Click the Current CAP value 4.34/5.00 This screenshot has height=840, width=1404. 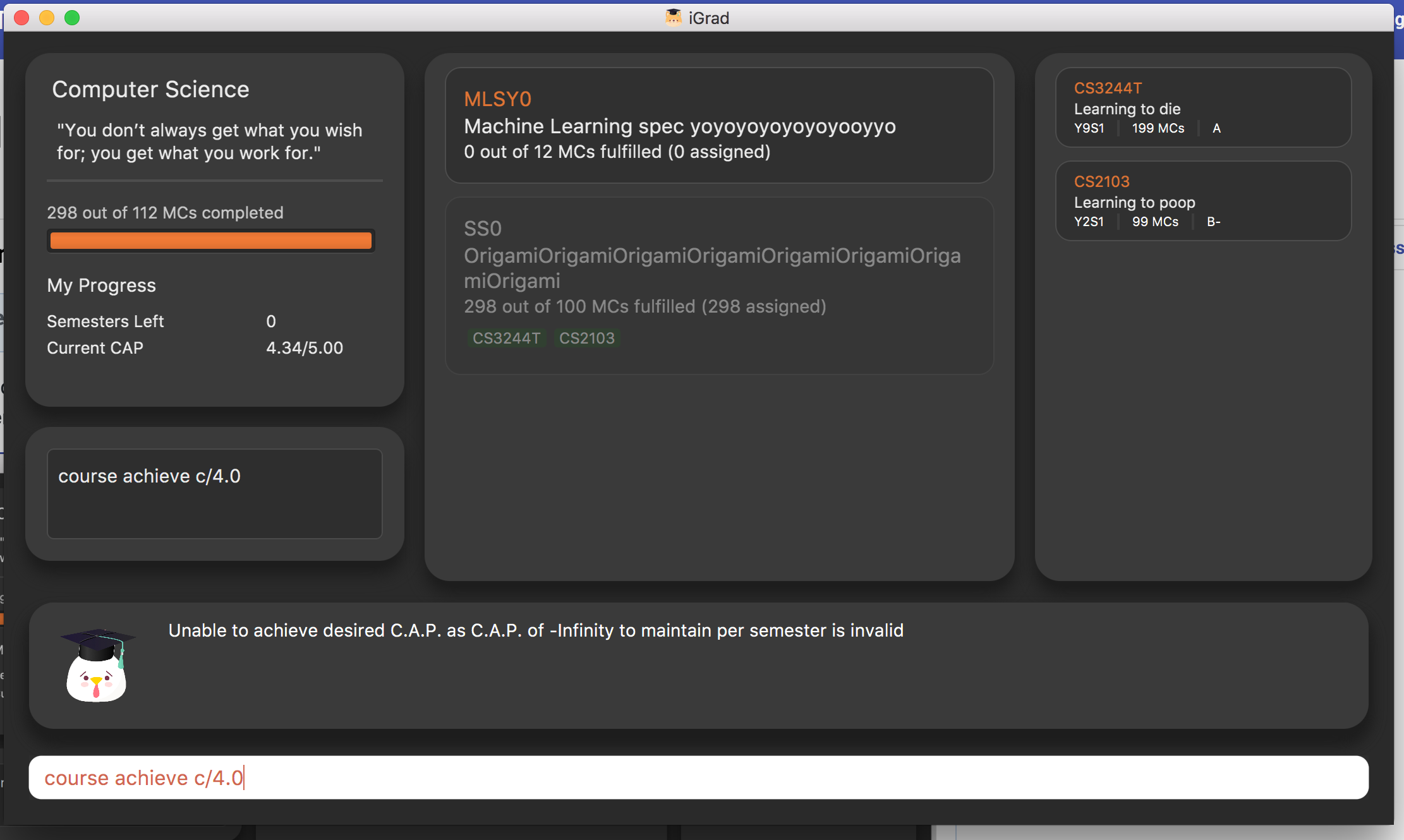(x=305, y=348)
